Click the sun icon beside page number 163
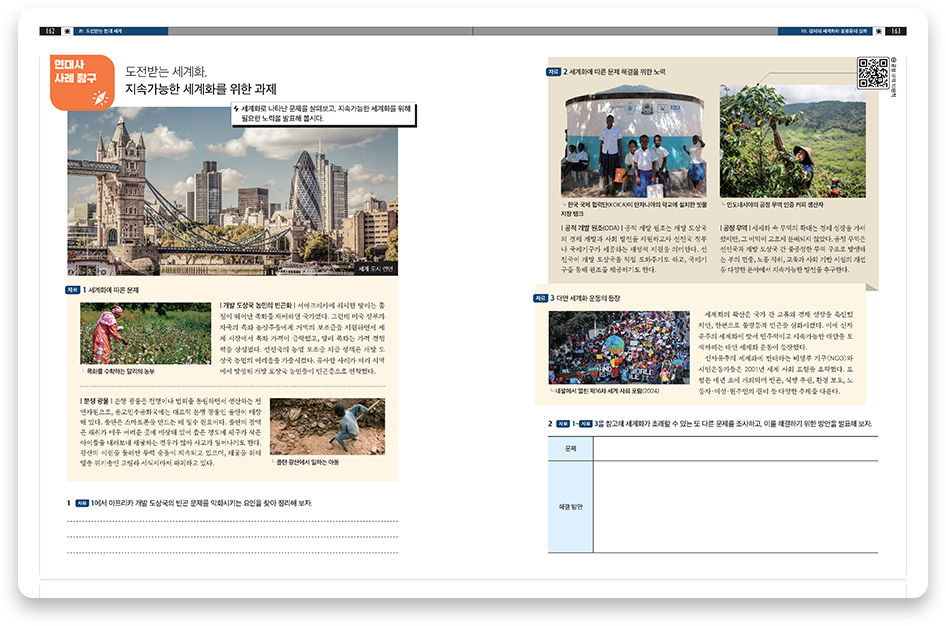946x626 pixels. pos(879,31)
